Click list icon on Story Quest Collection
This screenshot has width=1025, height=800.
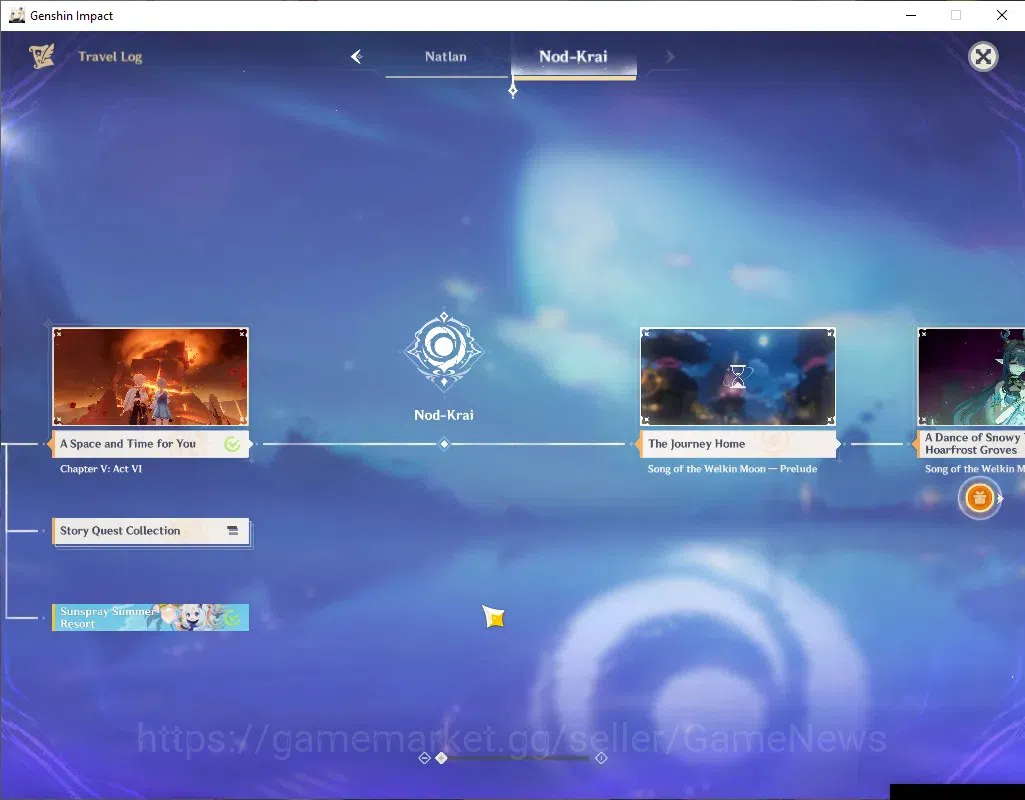[x=233, y=531]
